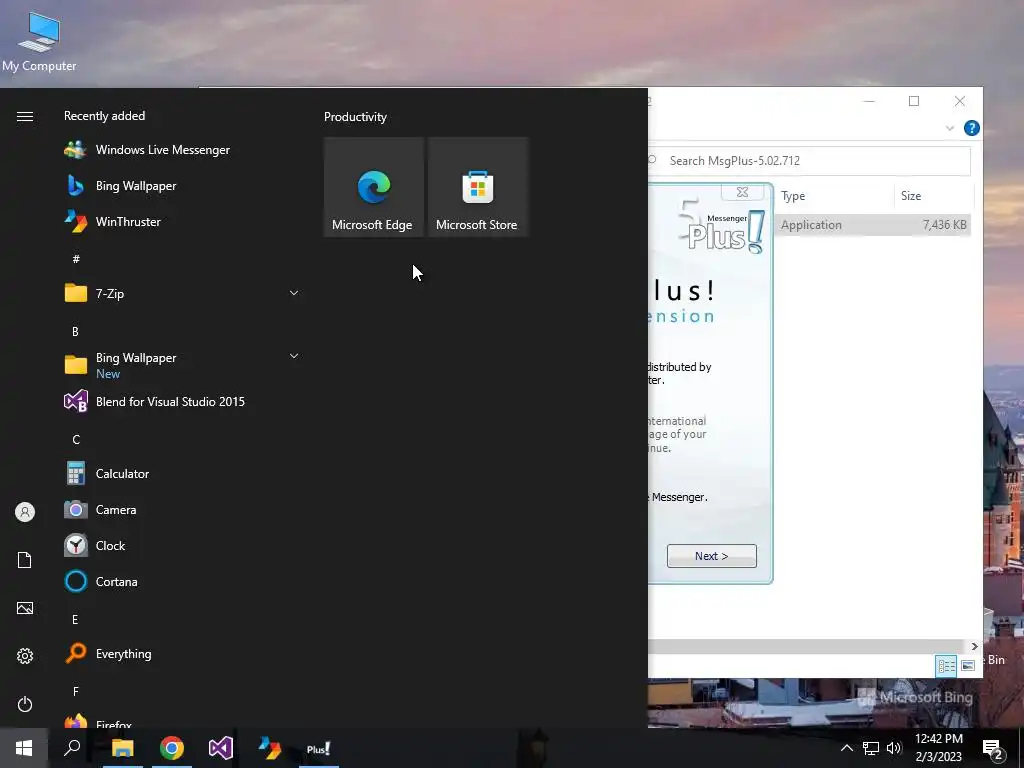
Task: Select the Application file row in Explorer
Action: point(874,225)
